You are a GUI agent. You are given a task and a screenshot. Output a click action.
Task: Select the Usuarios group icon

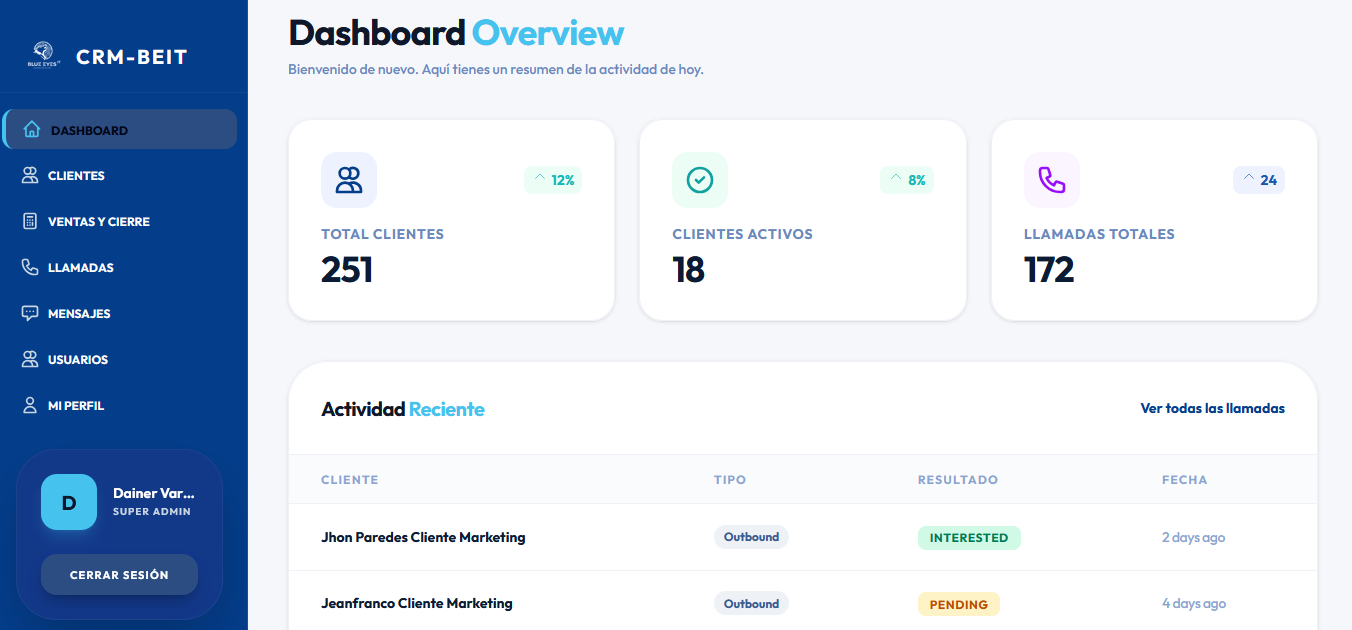[x=30, y=360]
